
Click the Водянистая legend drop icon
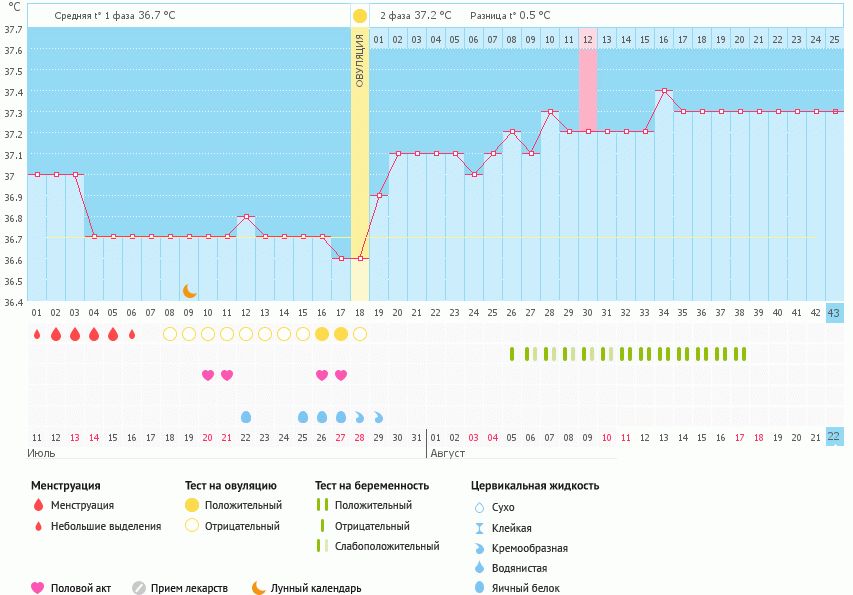(479, 568)
